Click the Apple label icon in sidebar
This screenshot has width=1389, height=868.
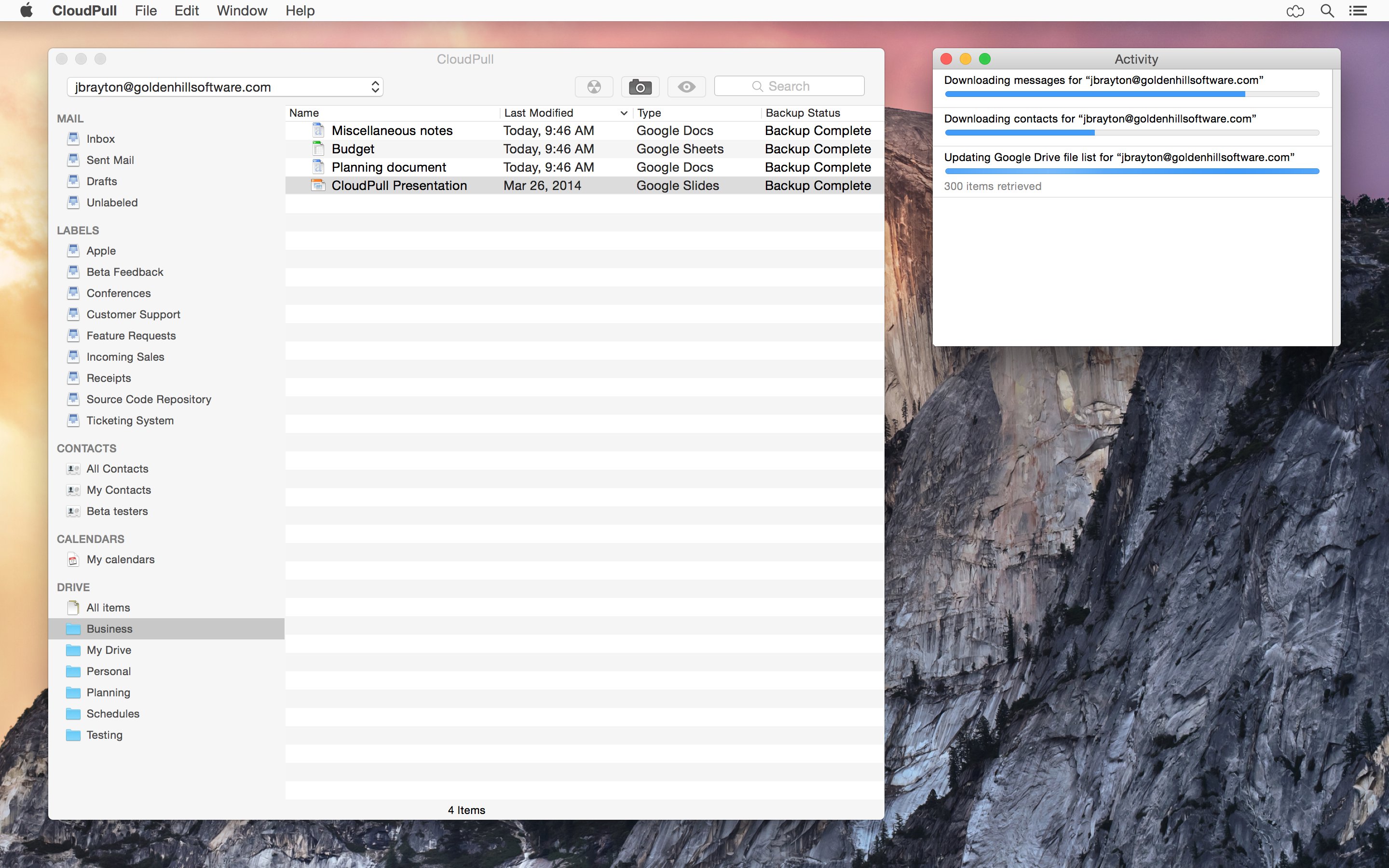coord(73,250)
